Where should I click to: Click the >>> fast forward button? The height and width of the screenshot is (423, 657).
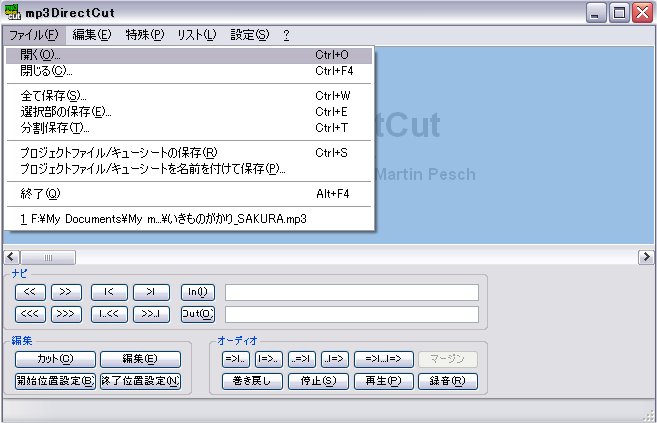point(66,314)
